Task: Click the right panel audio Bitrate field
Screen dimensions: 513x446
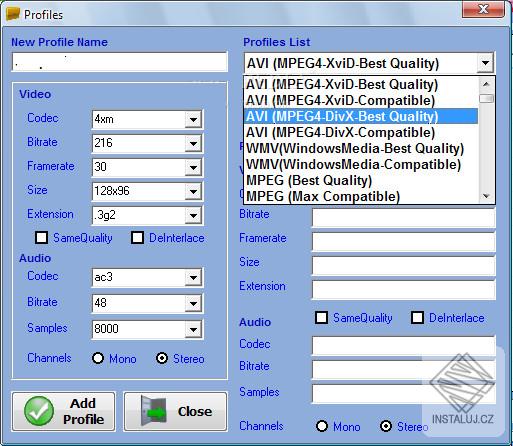Action: click(404, 370)
